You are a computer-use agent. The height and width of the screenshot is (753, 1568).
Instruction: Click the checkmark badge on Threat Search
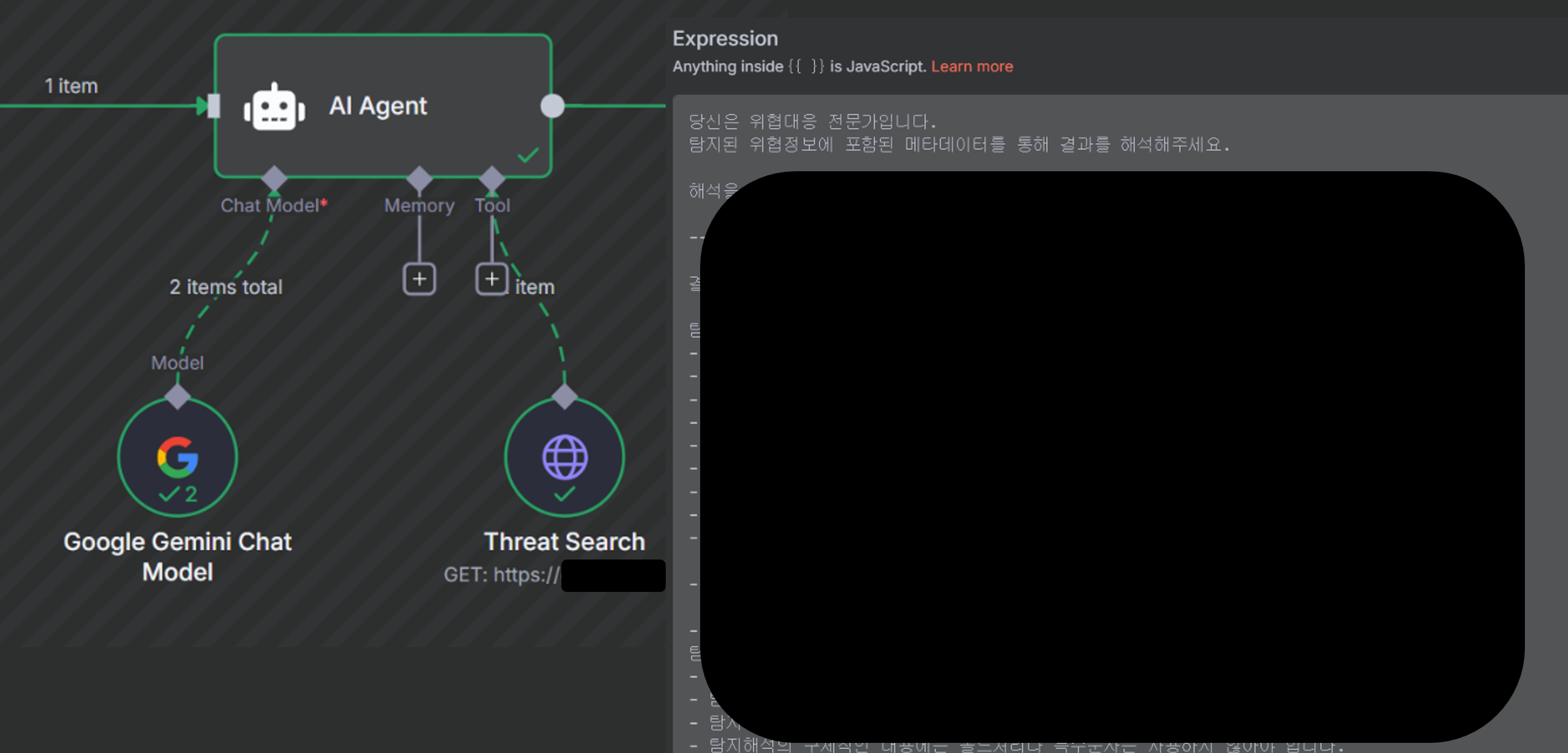coord(563,494)
